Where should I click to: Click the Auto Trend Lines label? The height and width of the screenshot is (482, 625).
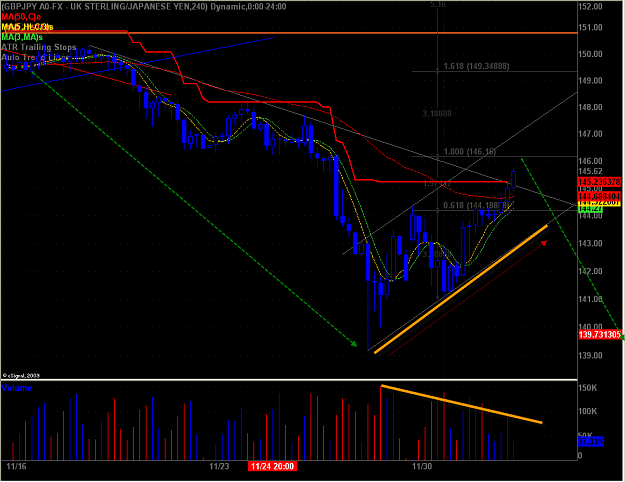(34, 57)
